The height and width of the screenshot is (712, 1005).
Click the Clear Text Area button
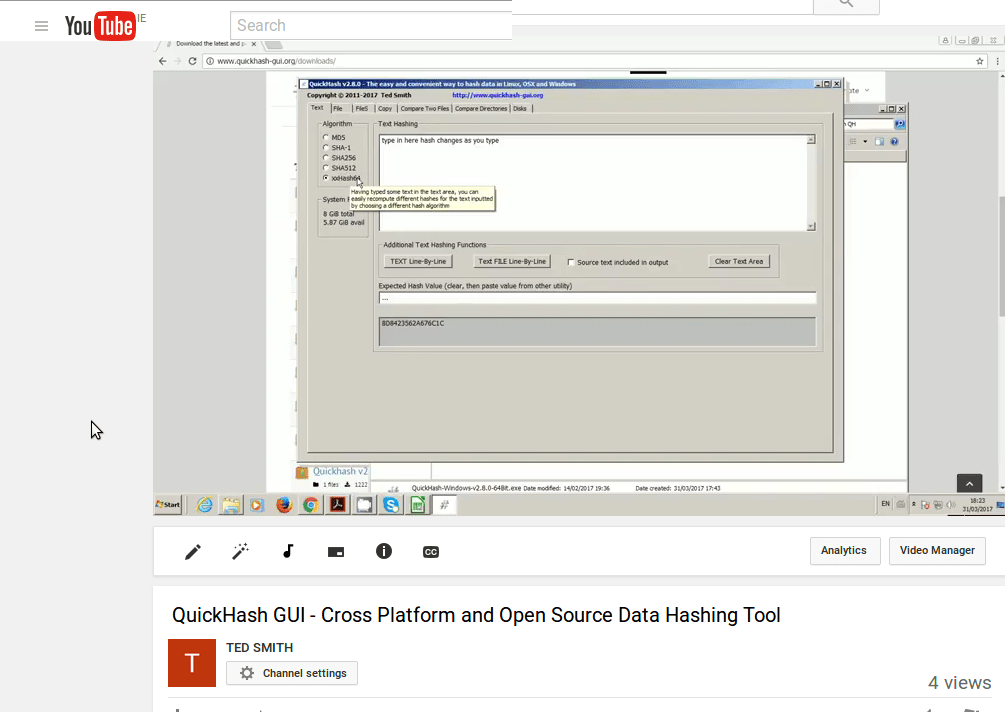pyautogui.click(x=739, y=261)
